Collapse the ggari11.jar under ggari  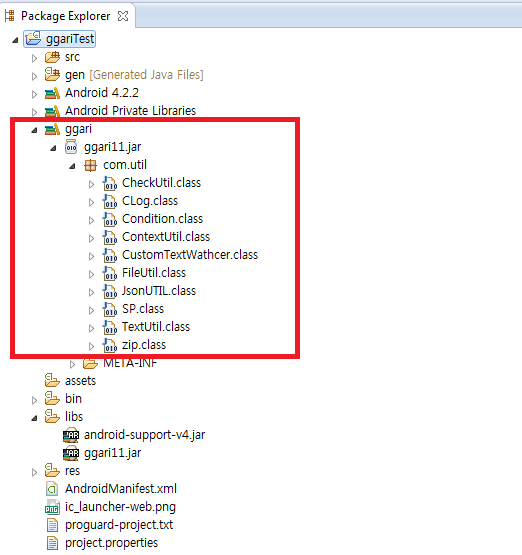53,149
